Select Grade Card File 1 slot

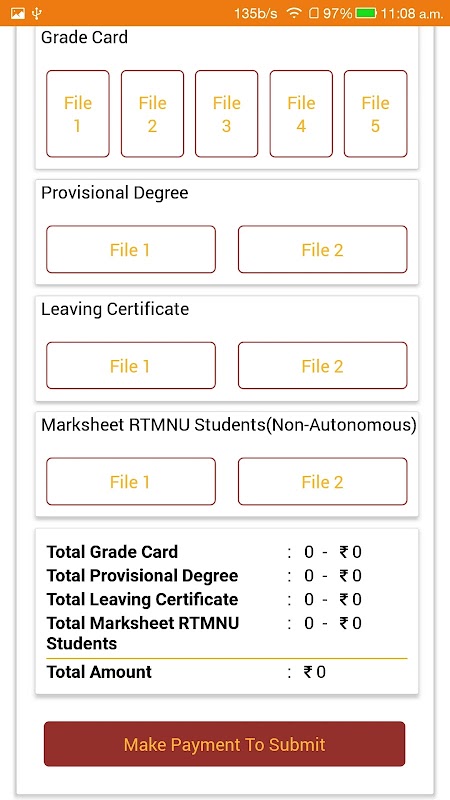[78, 114]
